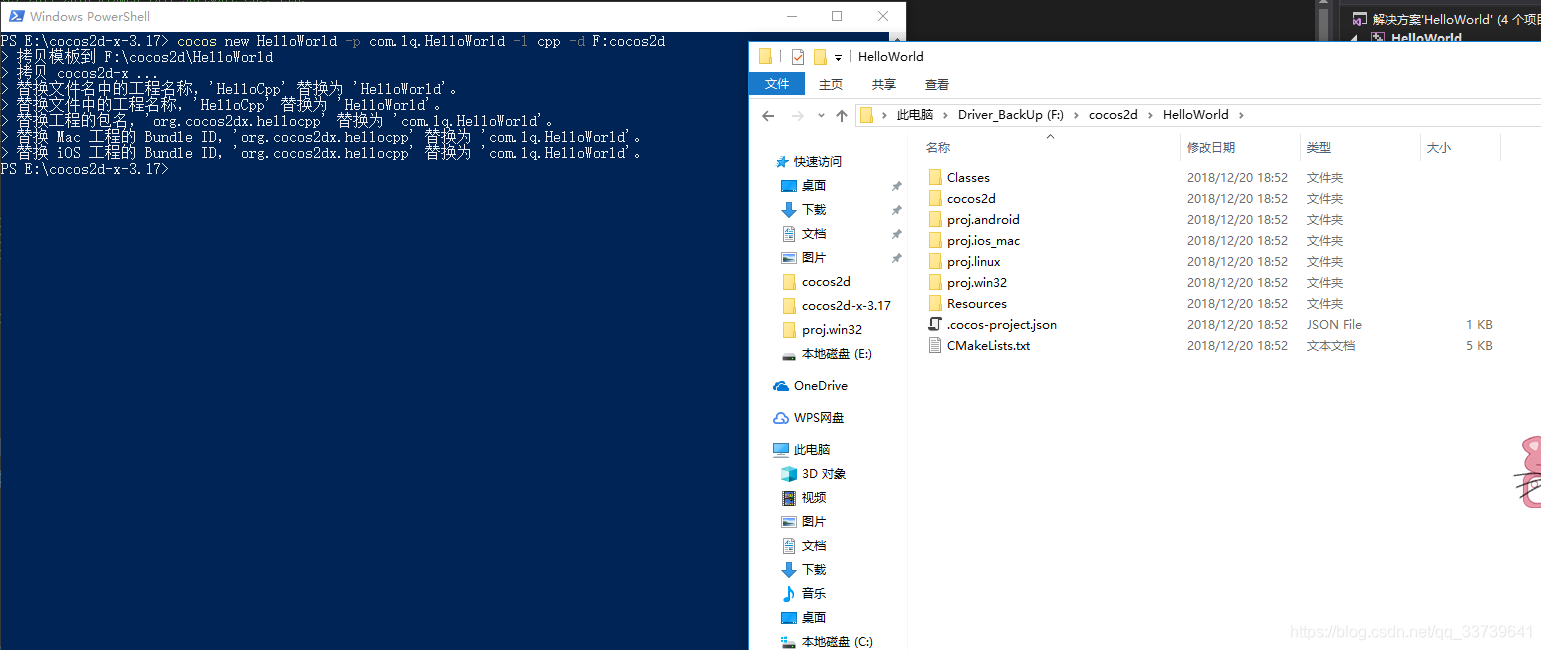Click the folder icon in the address bar

[867, 115]
